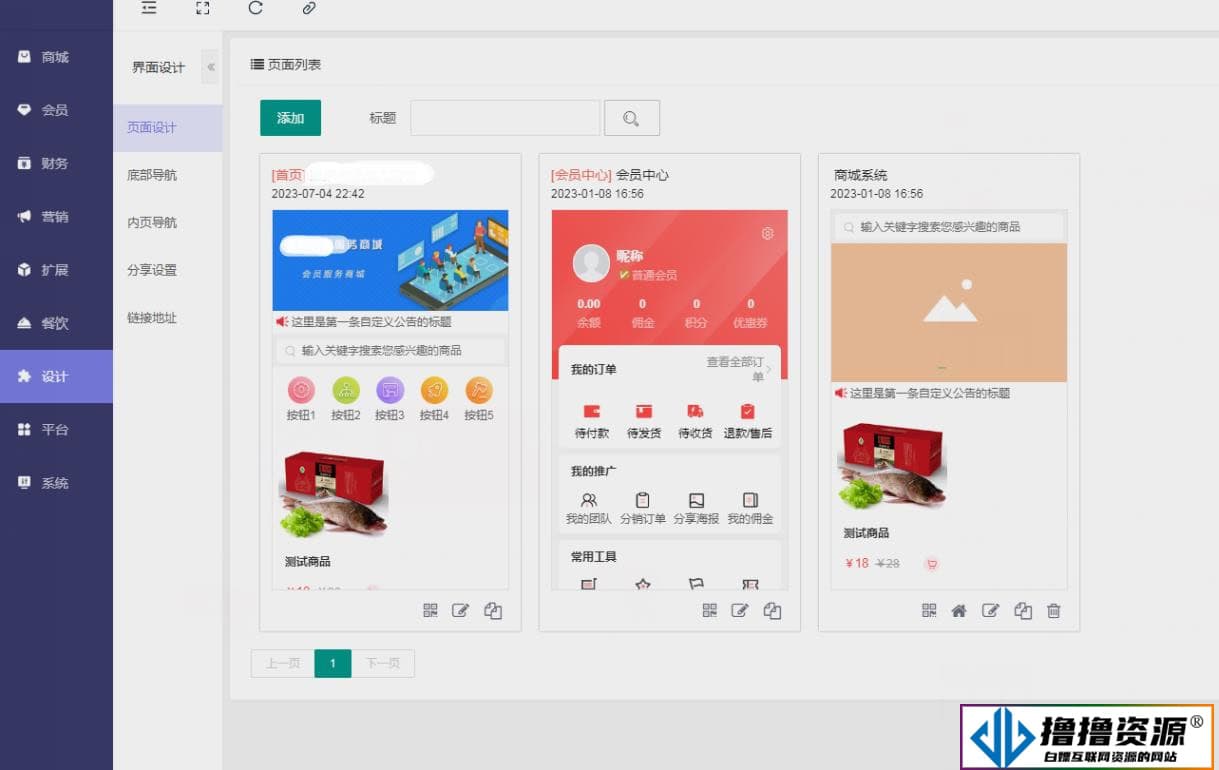
Task: Delete the 商城系统 page card
Action: click(1053, 611)
